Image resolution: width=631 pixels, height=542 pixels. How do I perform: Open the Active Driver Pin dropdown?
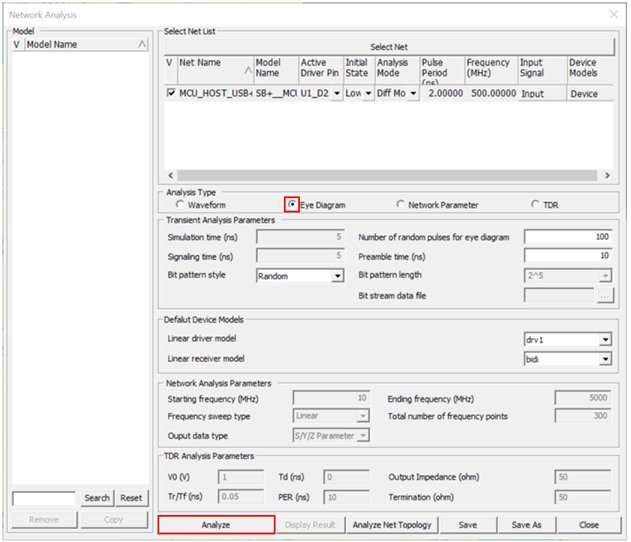click(x=336, y=94)
